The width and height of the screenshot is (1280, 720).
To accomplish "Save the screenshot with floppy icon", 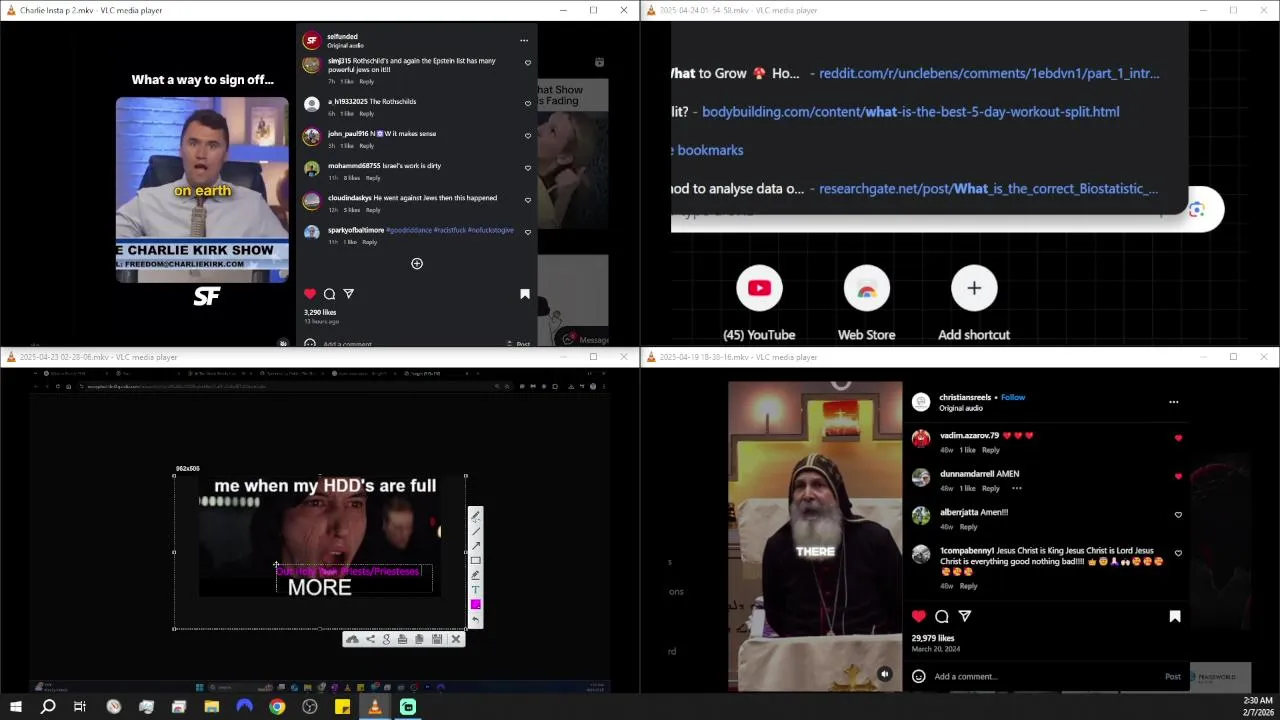I will (437, 639).
